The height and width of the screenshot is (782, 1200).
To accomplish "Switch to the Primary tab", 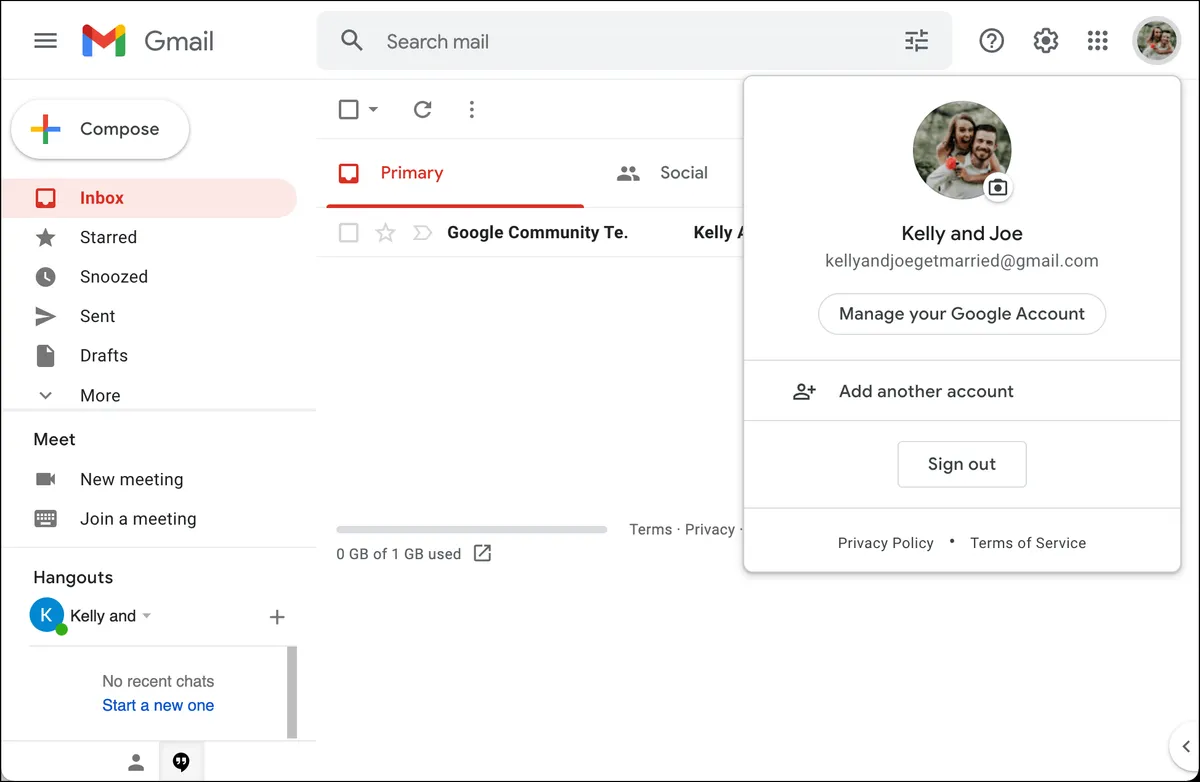I will point(455,173).
